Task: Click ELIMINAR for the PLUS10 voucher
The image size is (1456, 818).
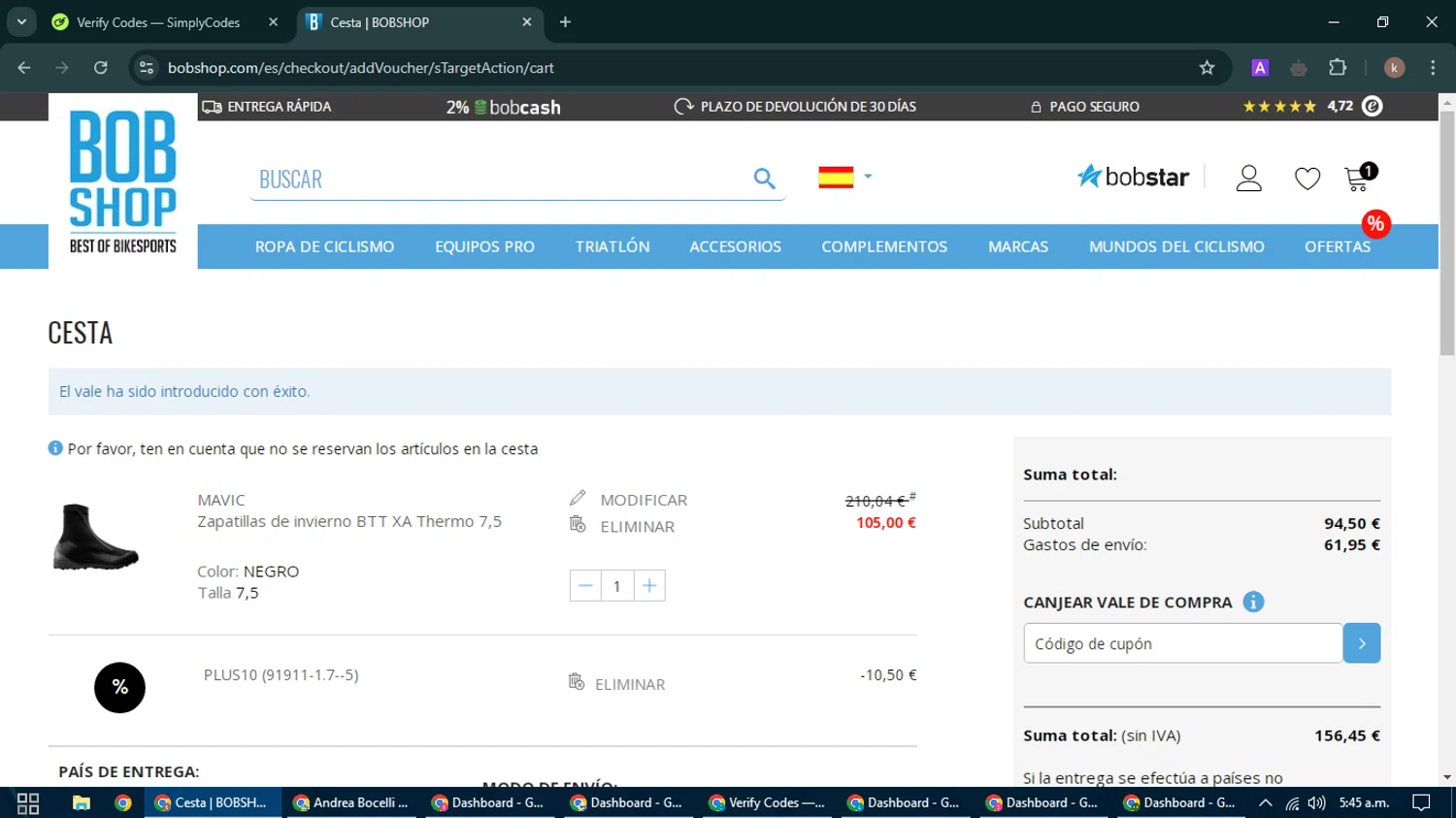Action: point(617,683)
